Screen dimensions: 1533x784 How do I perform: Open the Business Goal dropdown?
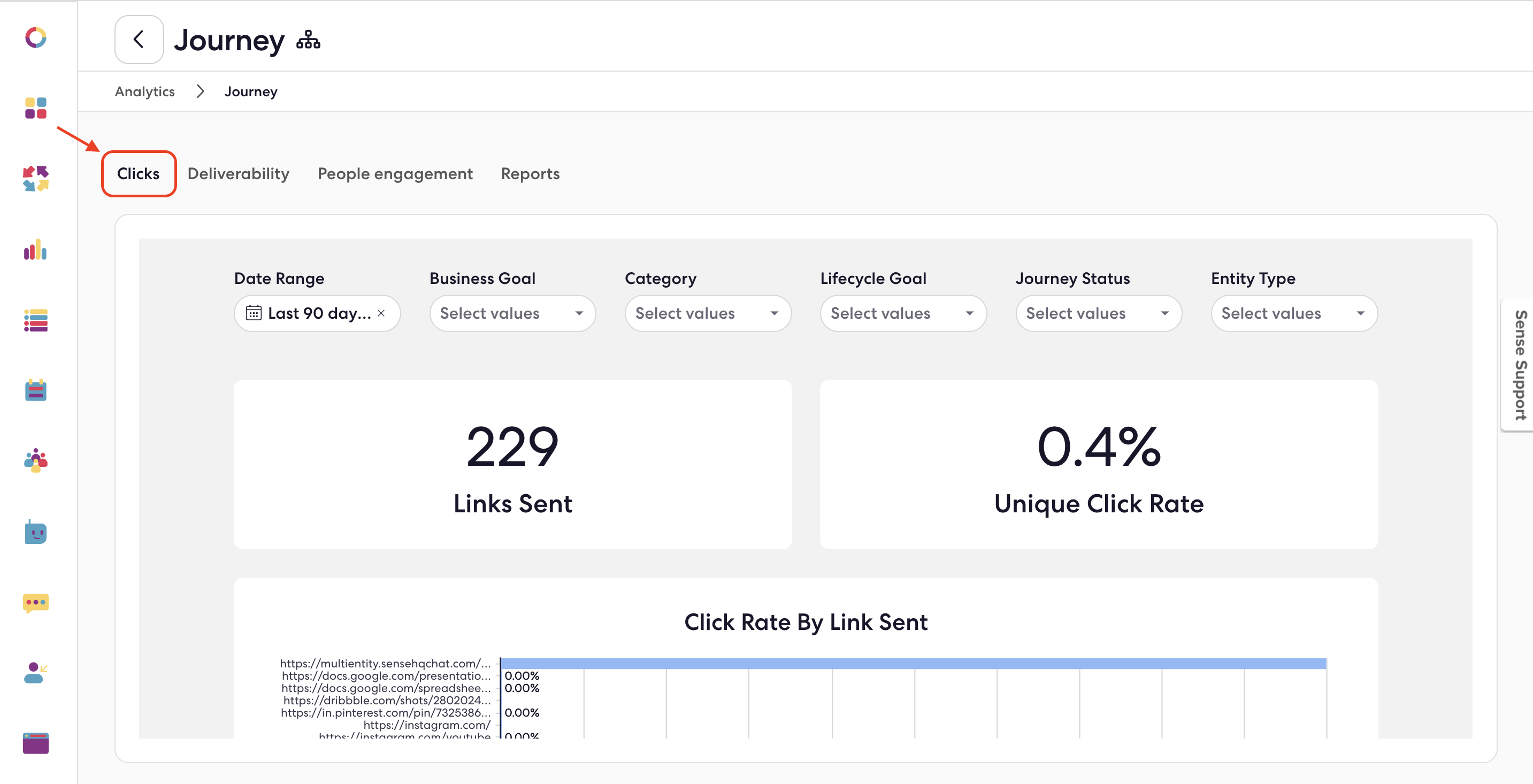click(512, 313)
